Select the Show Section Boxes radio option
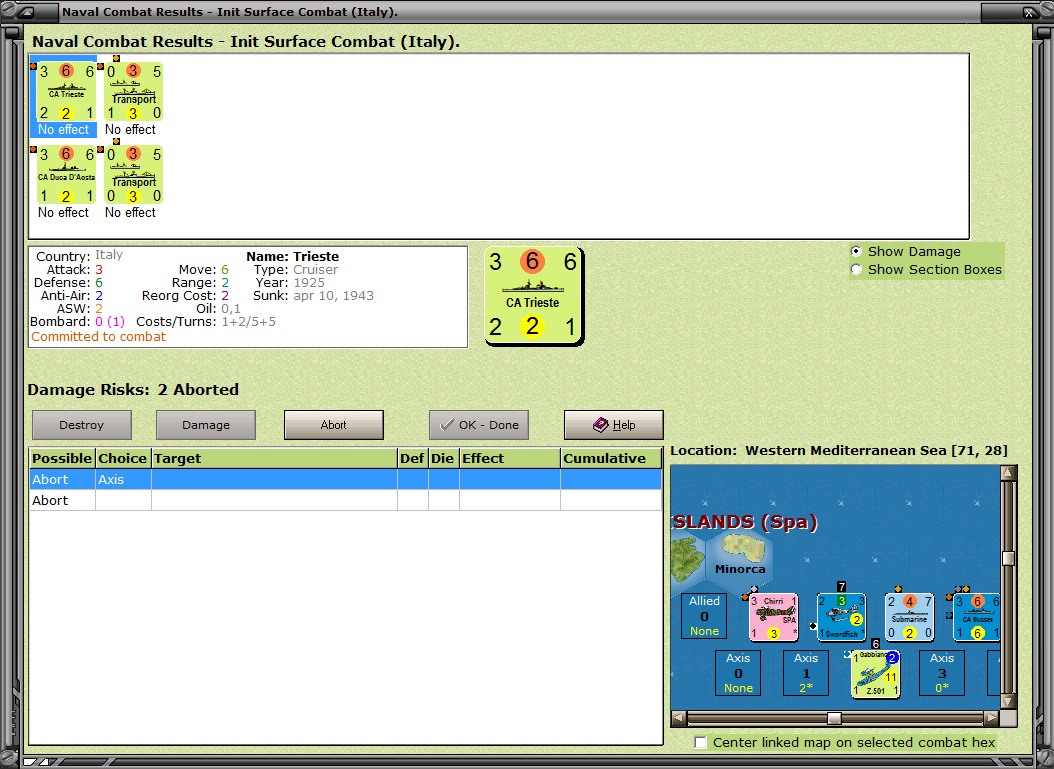This screenshot has width=1054, height=769. click(856, 270)
